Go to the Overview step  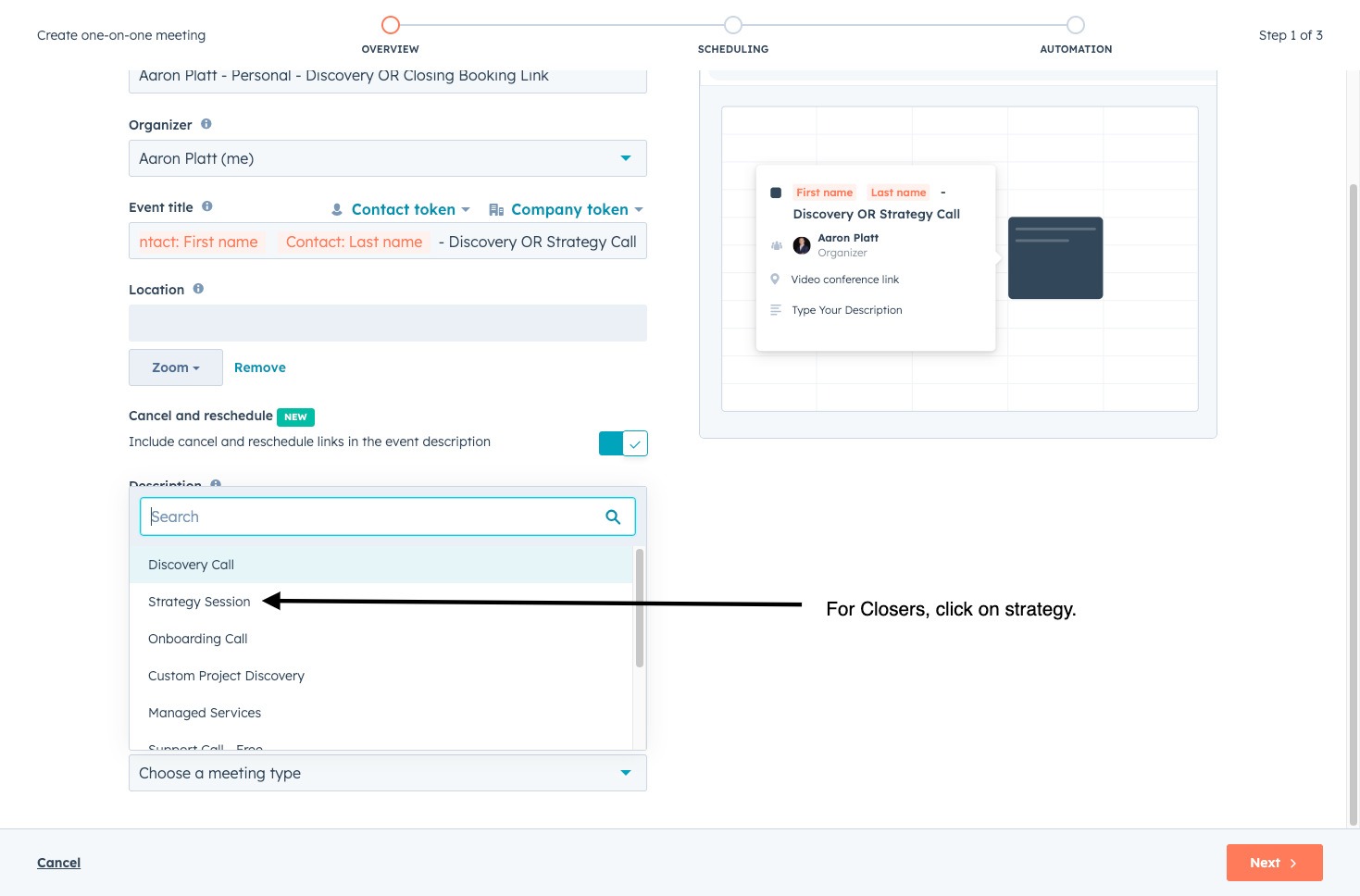[x=391, y=25]
